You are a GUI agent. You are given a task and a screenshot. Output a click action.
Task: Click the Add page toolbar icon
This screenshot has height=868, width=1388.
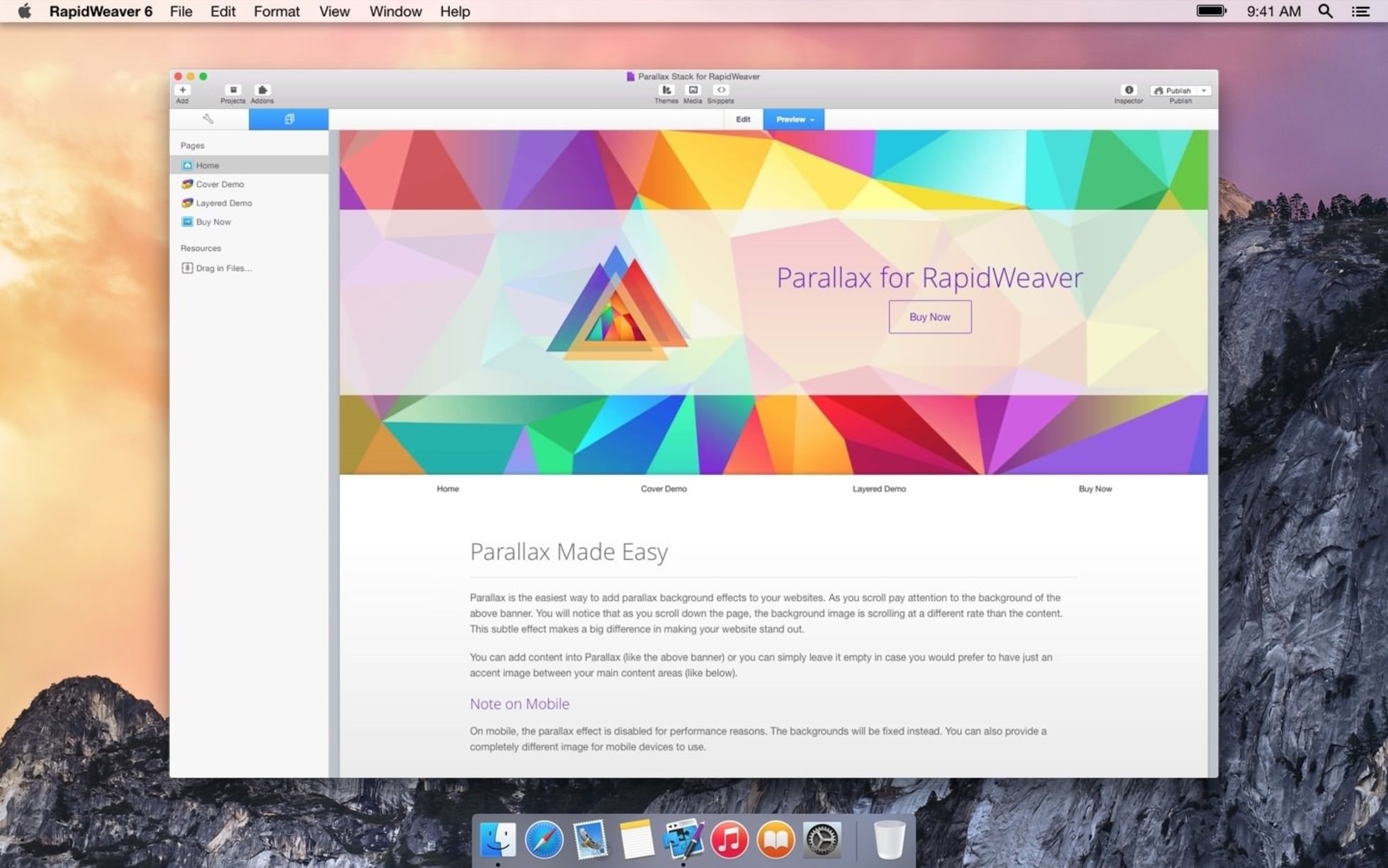coord(183,91)
